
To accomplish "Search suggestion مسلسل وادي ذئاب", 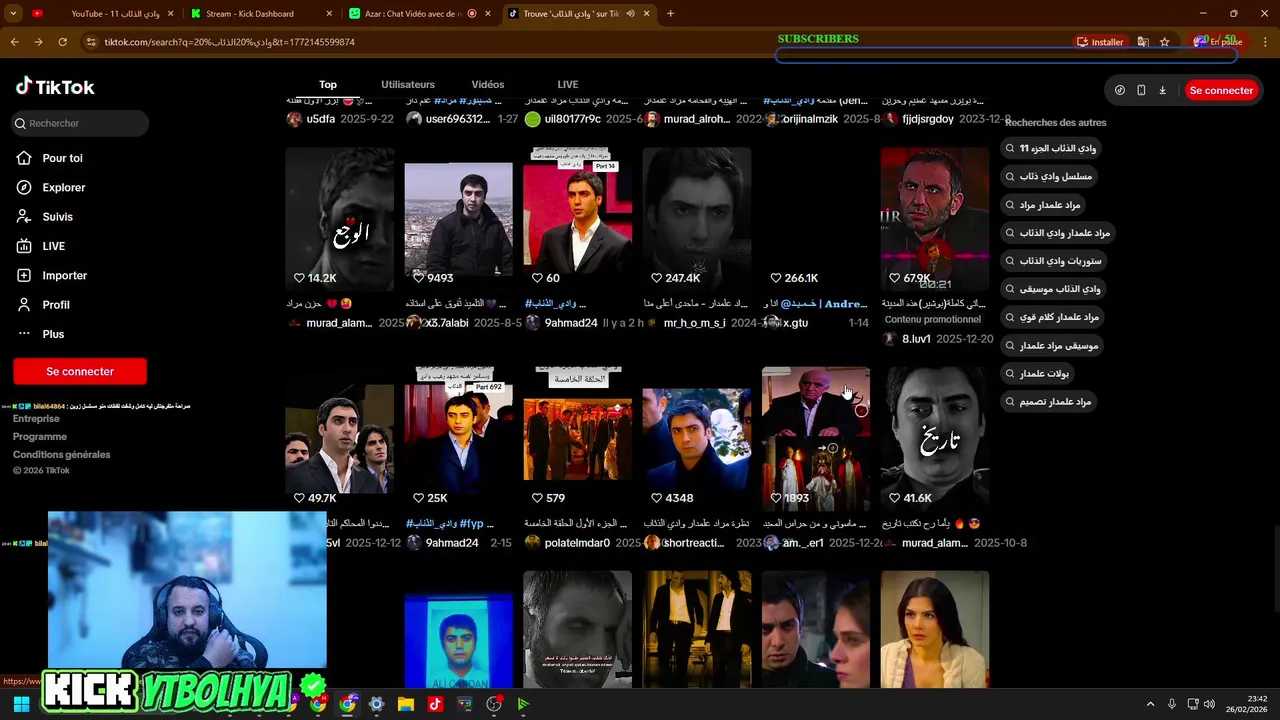I will 1050,176.
